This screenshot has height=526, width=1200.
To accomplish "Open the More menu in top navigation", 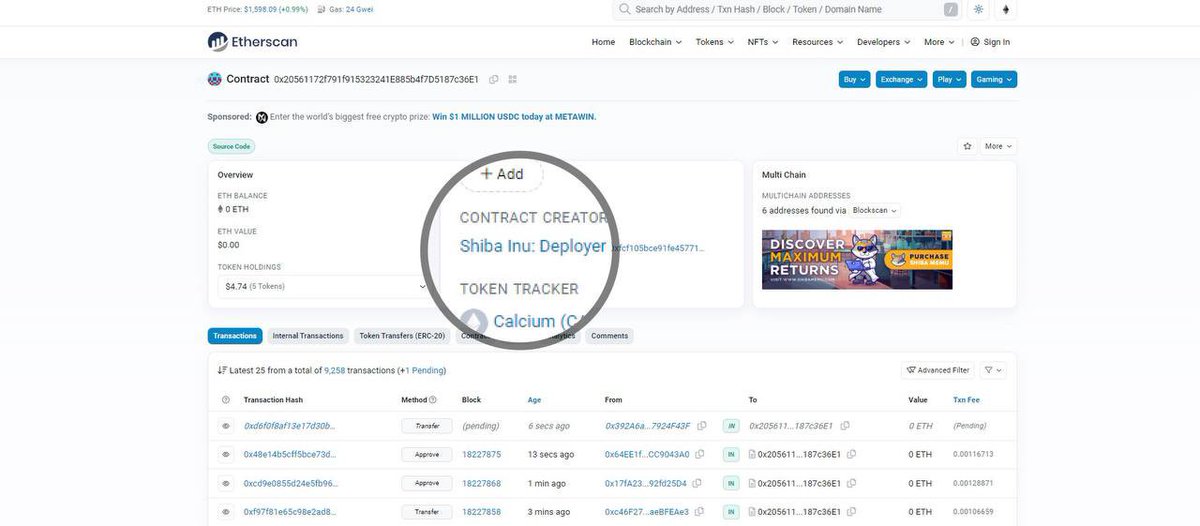I will pyautogui.click(x=939, y=42).
